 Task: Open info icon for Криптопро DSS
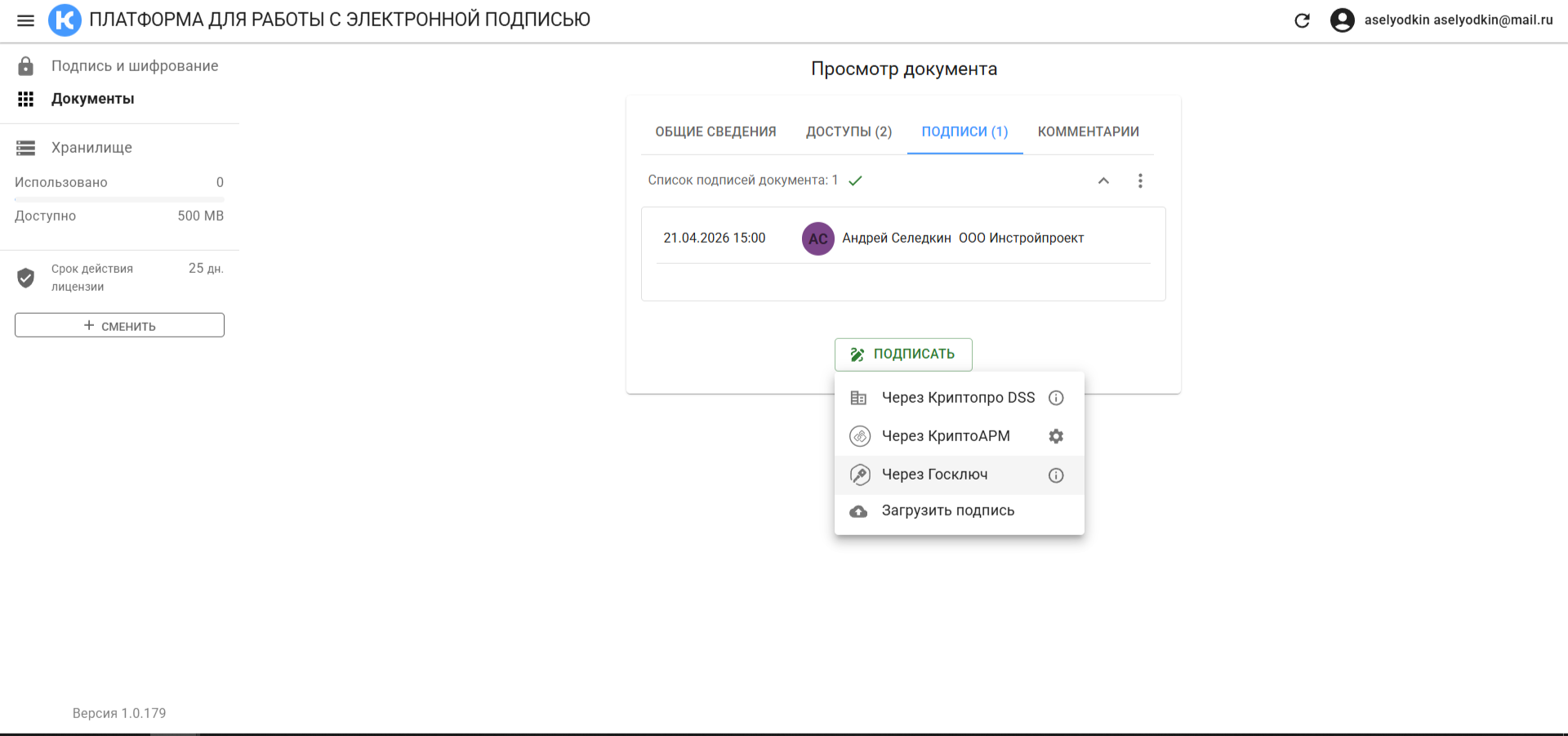coord(1055,398)
